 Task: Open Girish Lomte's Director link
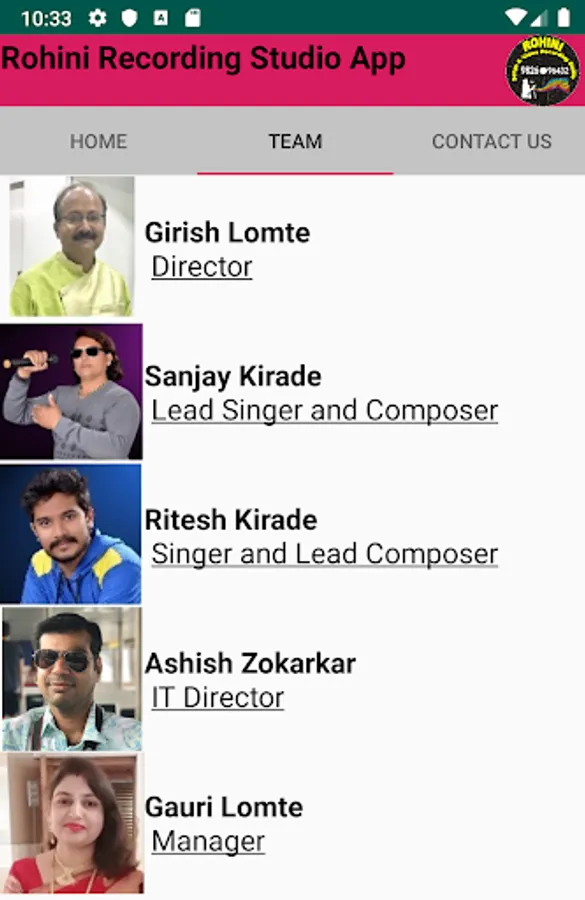pyautogui.click(x=202, y=267)
